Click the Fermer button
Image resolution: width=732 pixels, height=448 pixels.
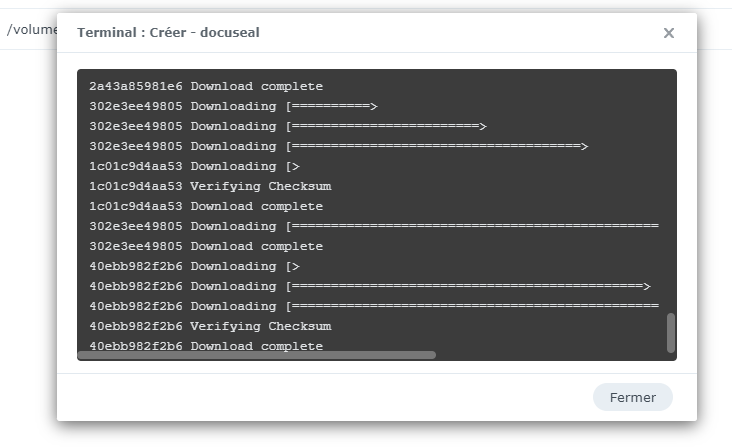pyautogui.click(x=632, y=397)
